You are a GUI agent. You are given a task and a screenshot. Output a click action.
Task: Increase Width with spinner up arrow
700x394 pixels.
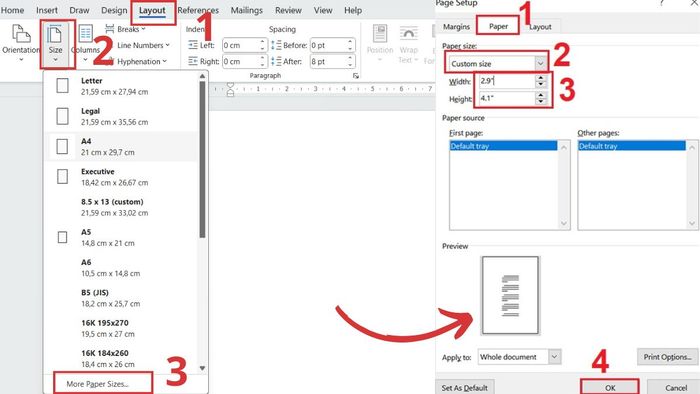(x=541, y=78)
